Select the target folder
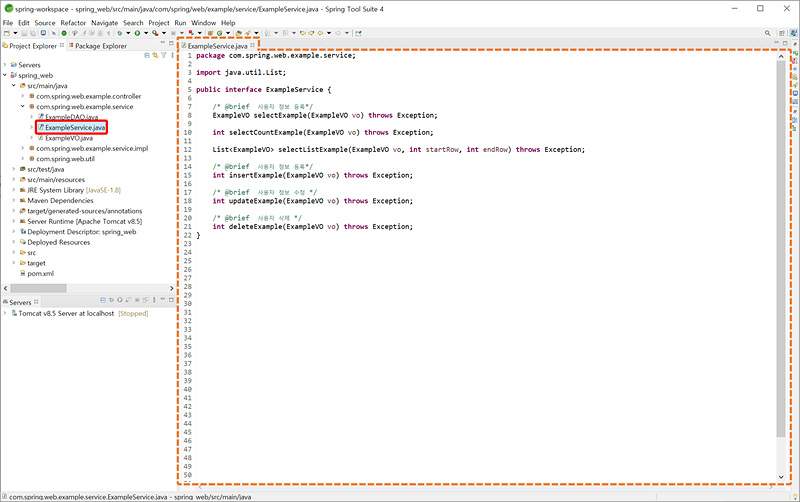The height and width of the screenshot is (502, 800). click(x=32, y=263)
